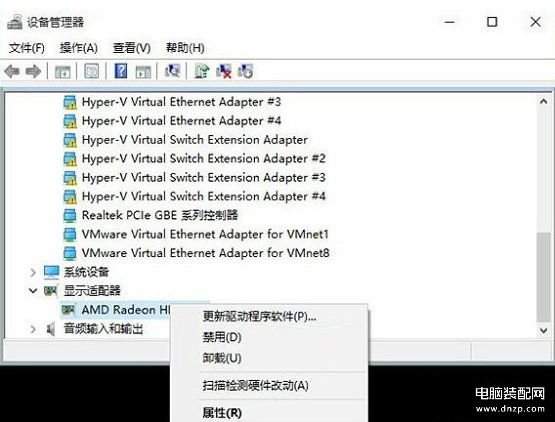Collapse the 显示适配器 tree node
Image resolution: width=555 pixels, height=422 pixels.
(x=33, y=291)
